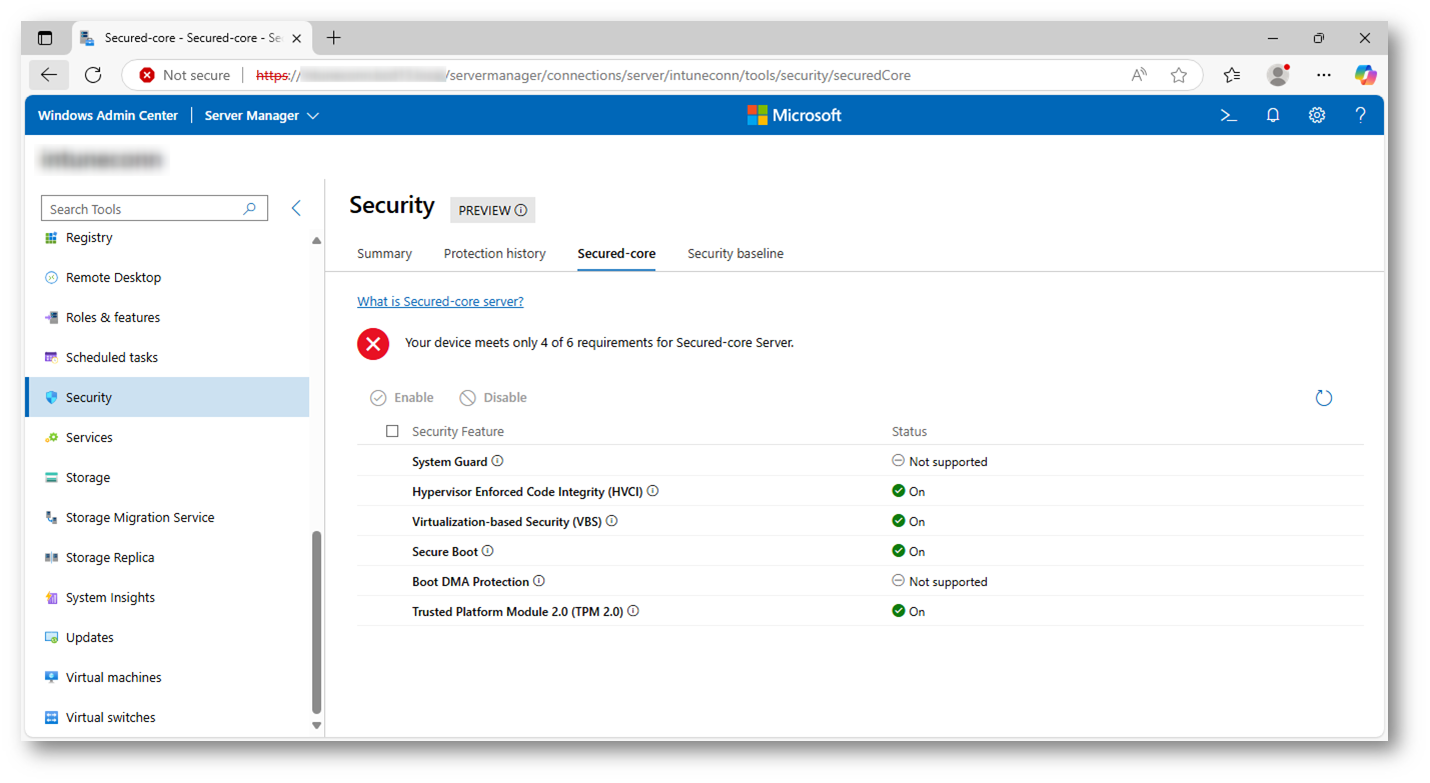Go back with browser back arrow
Viewport: 1430px width, 783px height.
(x=48, y=75)
